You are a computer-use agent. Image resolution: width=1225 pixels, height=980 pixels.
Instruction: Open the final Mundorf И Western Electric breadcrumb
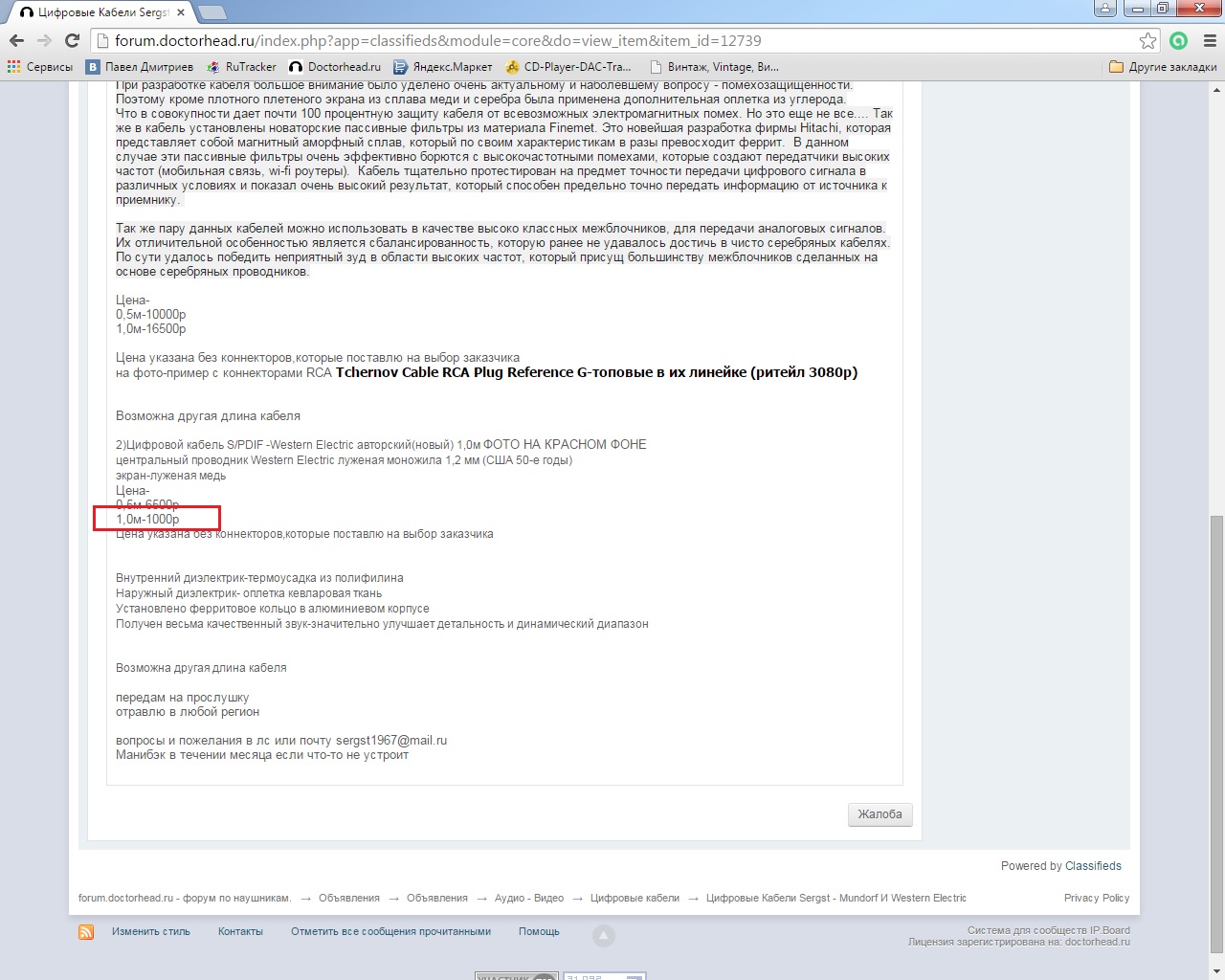tap(836, 898)
